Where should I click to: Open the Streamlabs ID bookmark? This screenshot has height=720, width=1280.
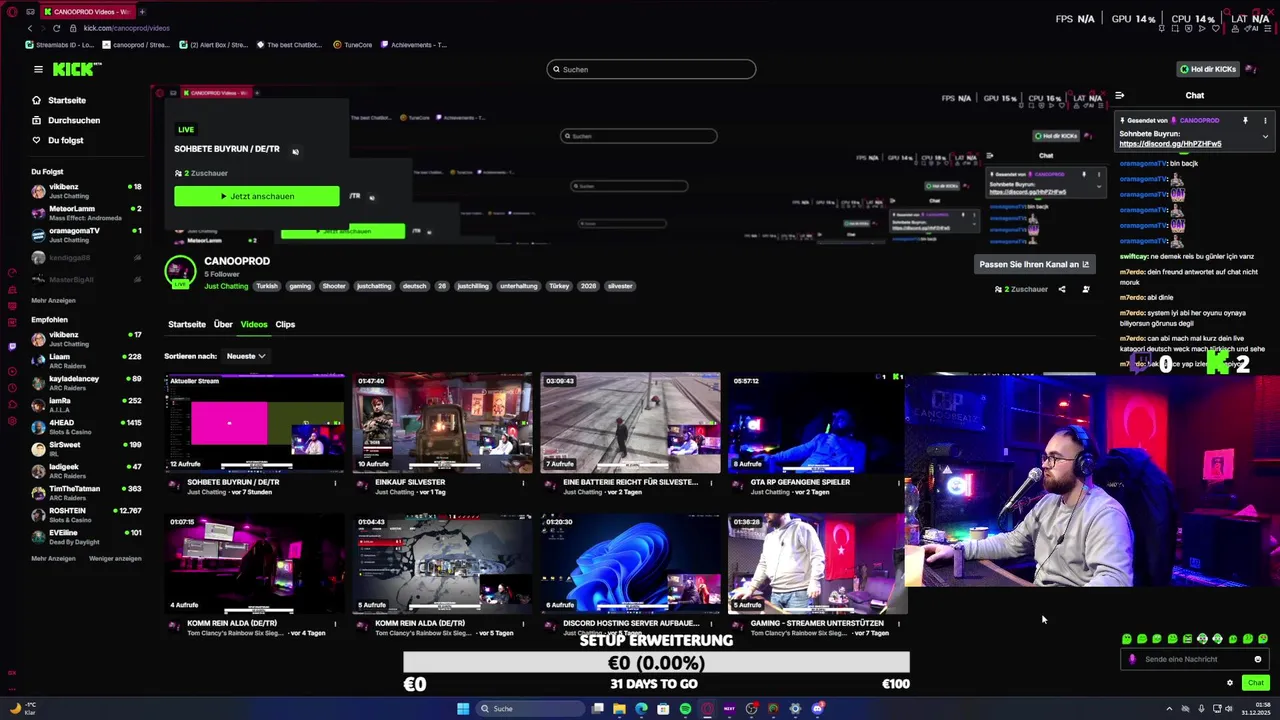tap(61, 45)
